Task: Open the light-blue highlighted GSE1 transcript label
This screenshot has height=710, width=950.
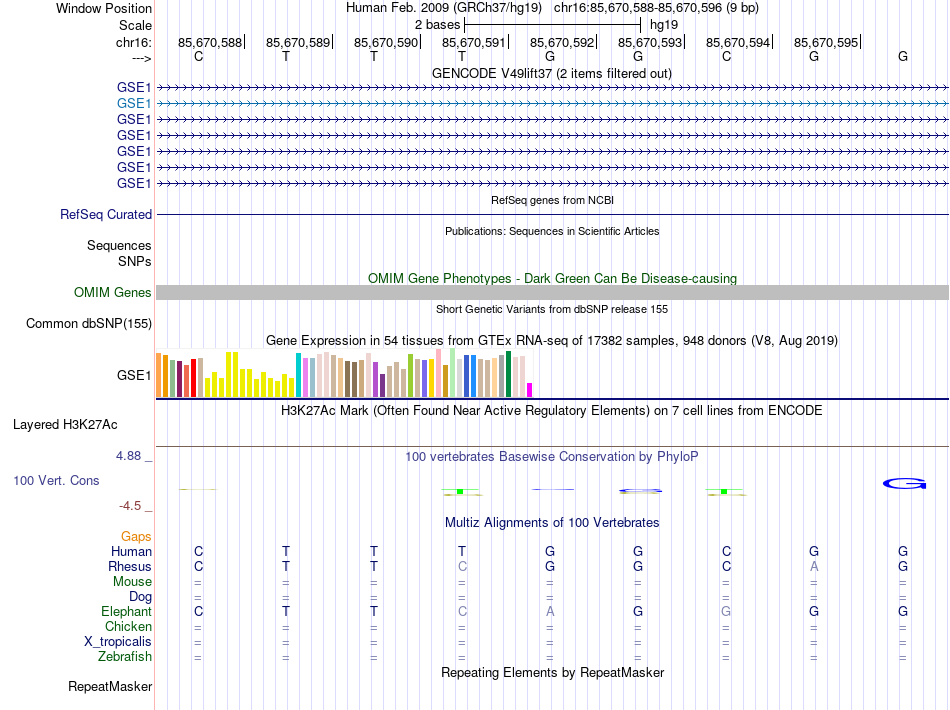Action: (134, 103)
